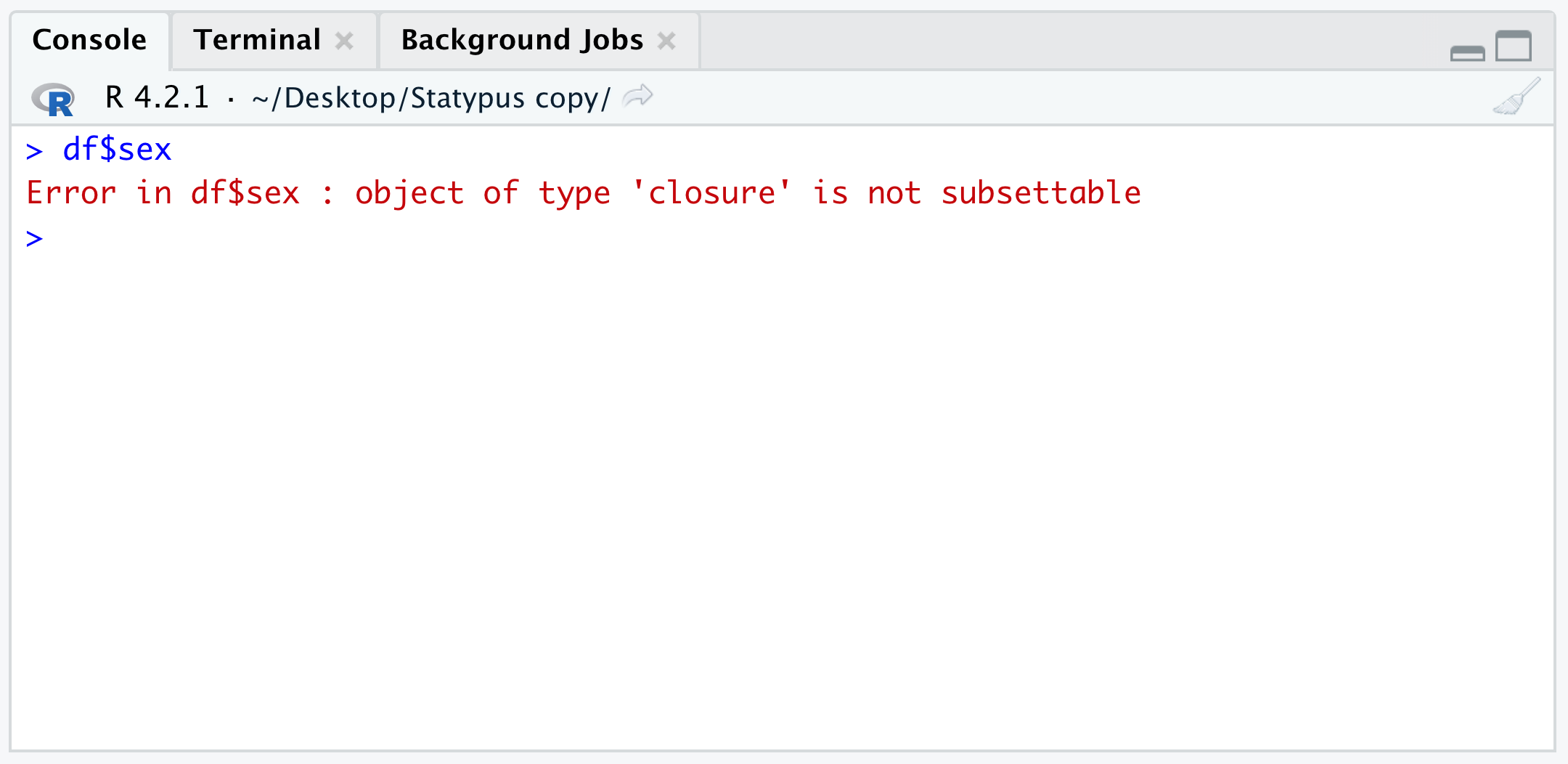This screenshot has height=764, width=1568.
Task: Select the Console tab
Action: click(89, 40)
